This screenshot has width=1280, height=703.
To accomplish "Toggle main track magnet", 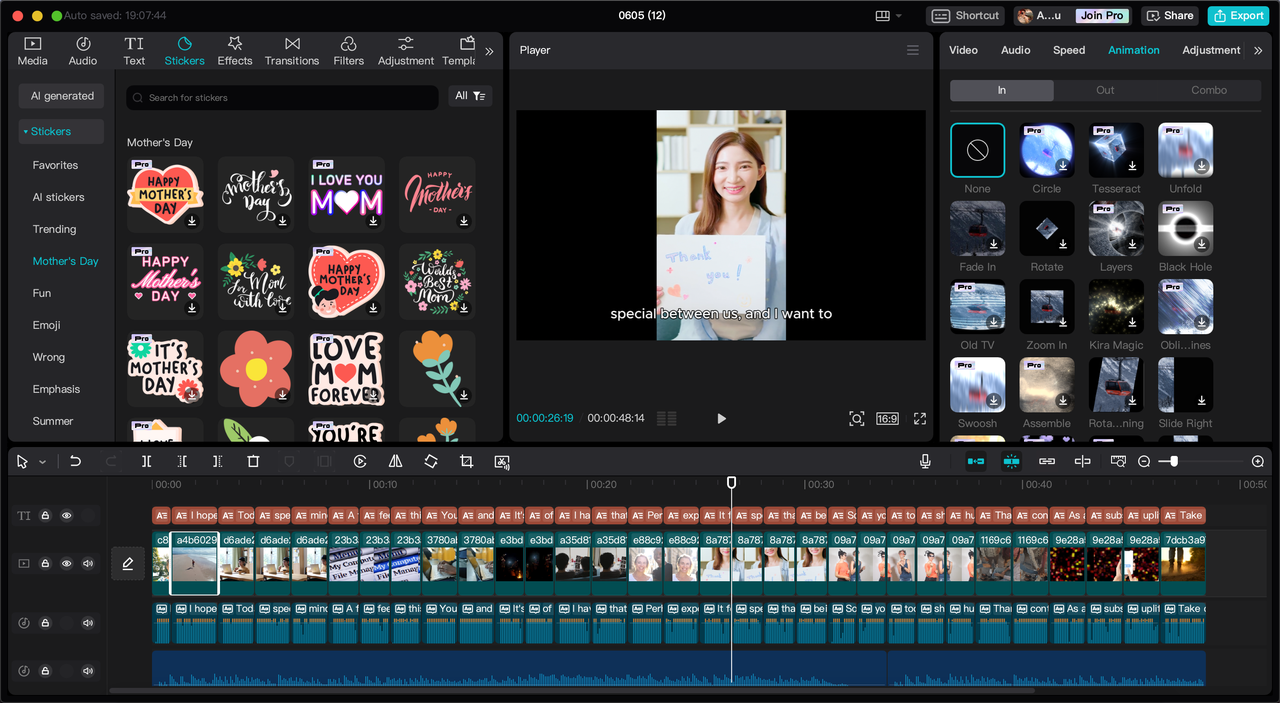I will click(x=975, y=461).
